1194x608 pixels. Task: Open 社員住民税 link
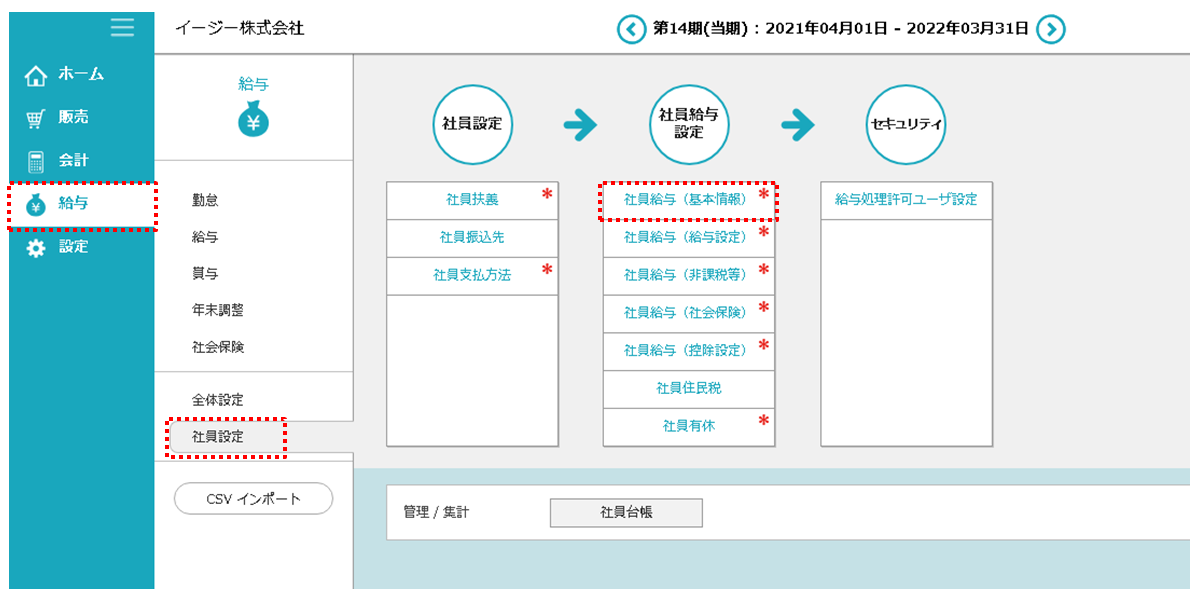(688, 388)
